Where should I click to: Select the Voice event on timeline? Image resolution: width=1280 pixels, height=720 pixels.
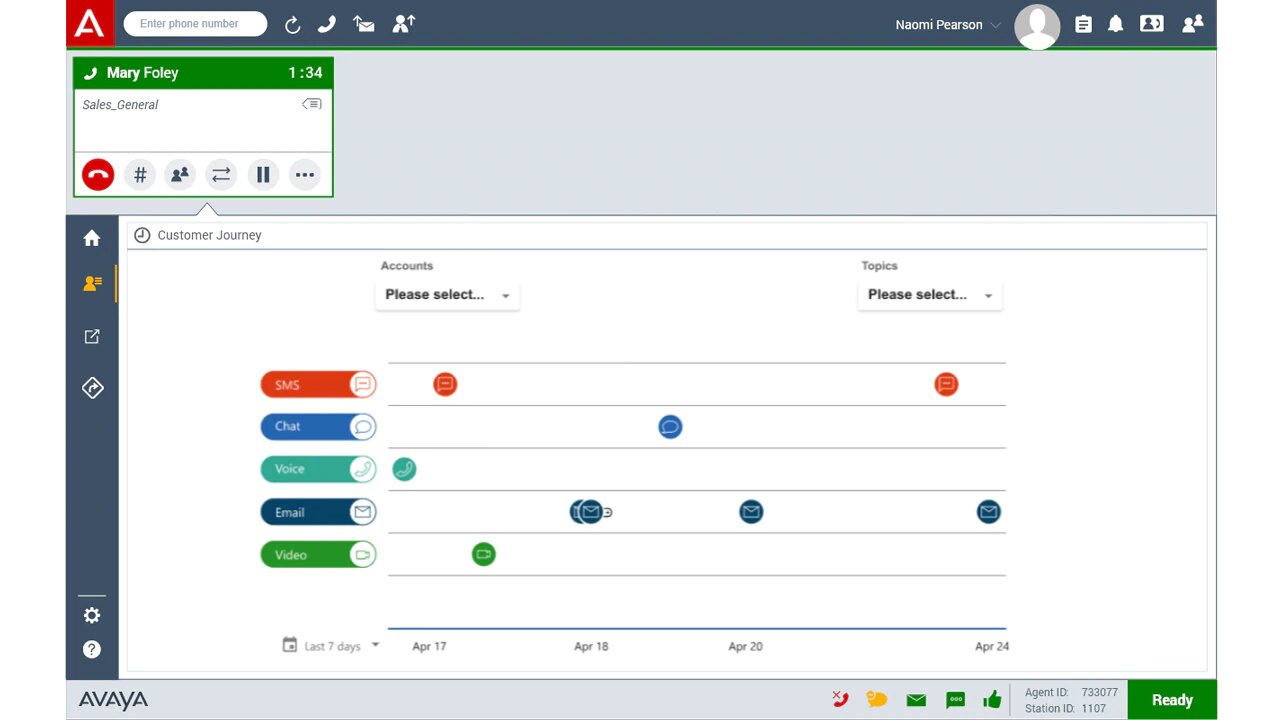pyautogui.click(x=404, y=469)
